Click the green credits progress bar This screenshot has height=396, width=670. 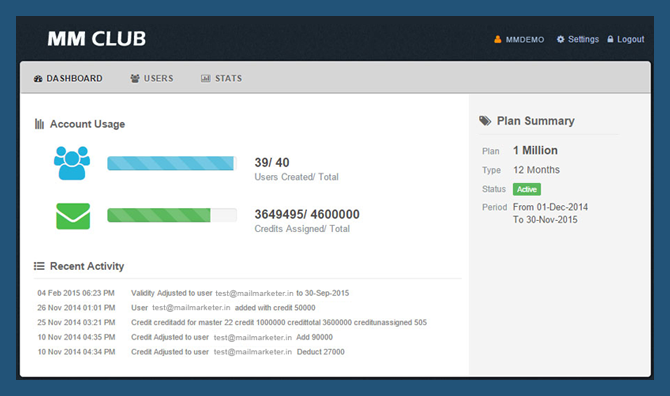[x=172, y=215]
